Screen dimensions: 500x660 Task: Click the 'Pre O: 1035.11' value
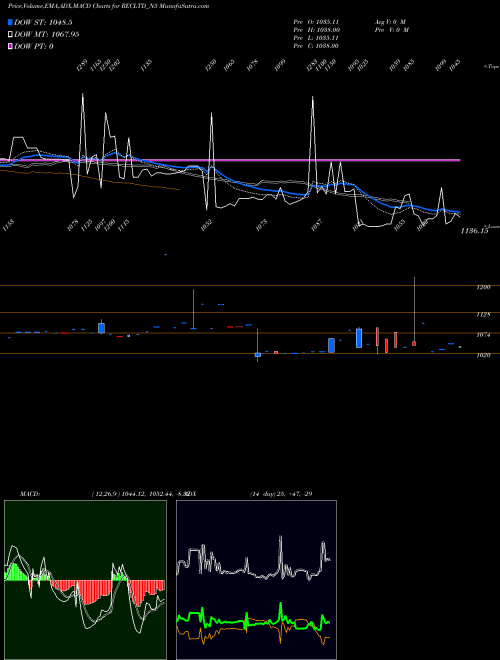pyautogui.click(x=316, y=21)
